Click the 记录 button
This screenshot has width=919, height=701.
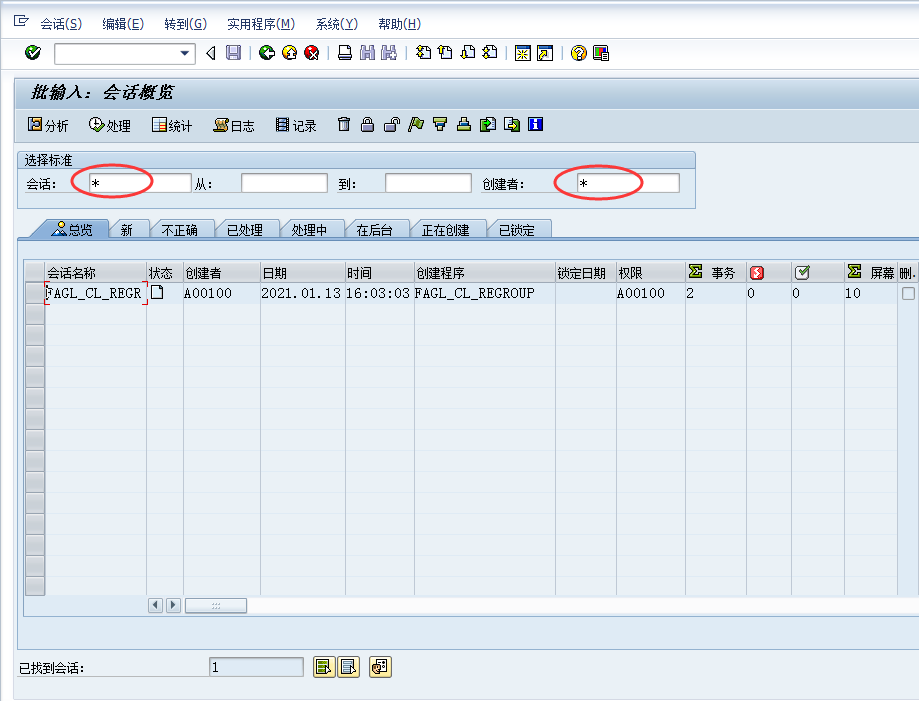[x=296, y=125]
